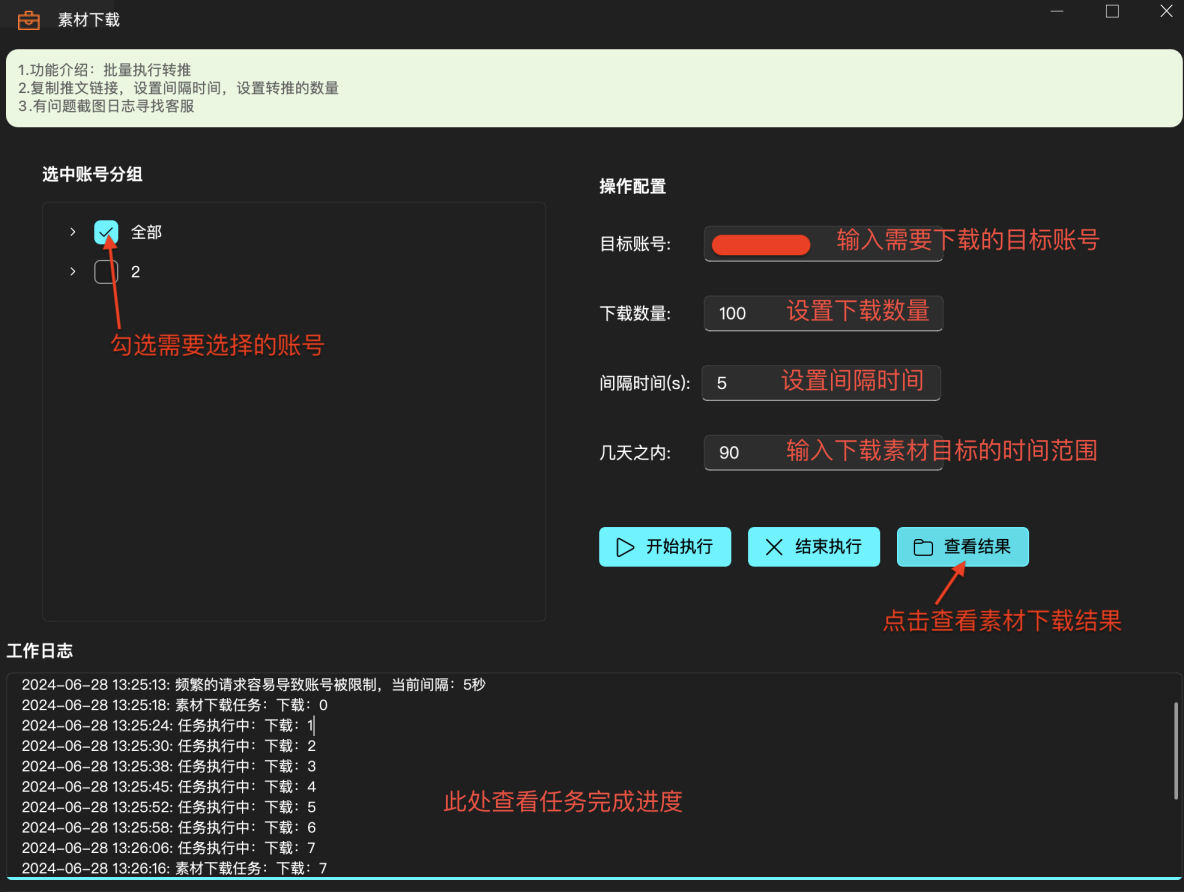Expand the 全部 group chevron
Image resolution: width=1184 pixels, height=892 pixels.
(x=72, y=232)
